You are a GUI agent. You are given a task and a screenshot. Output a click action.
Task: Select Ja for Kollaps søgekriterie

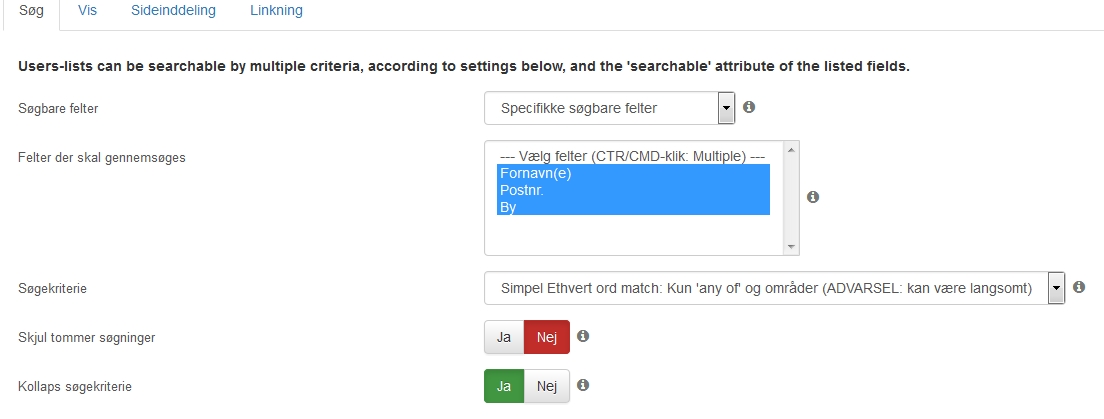[504, 386]
